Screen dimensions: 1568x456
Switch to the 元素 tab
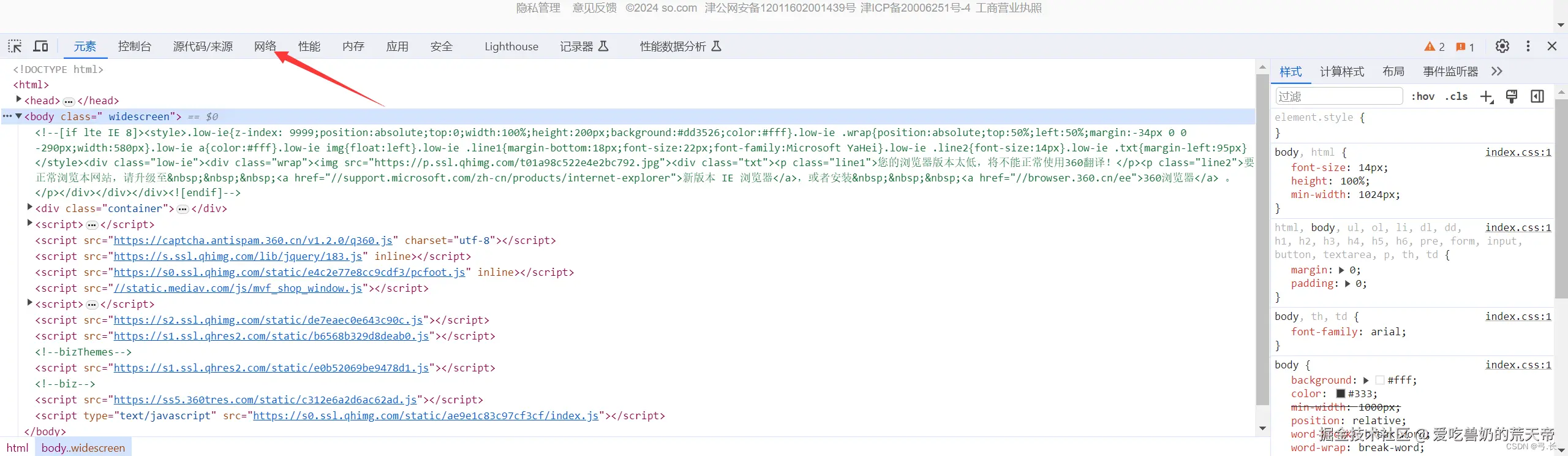pos(85,47)
